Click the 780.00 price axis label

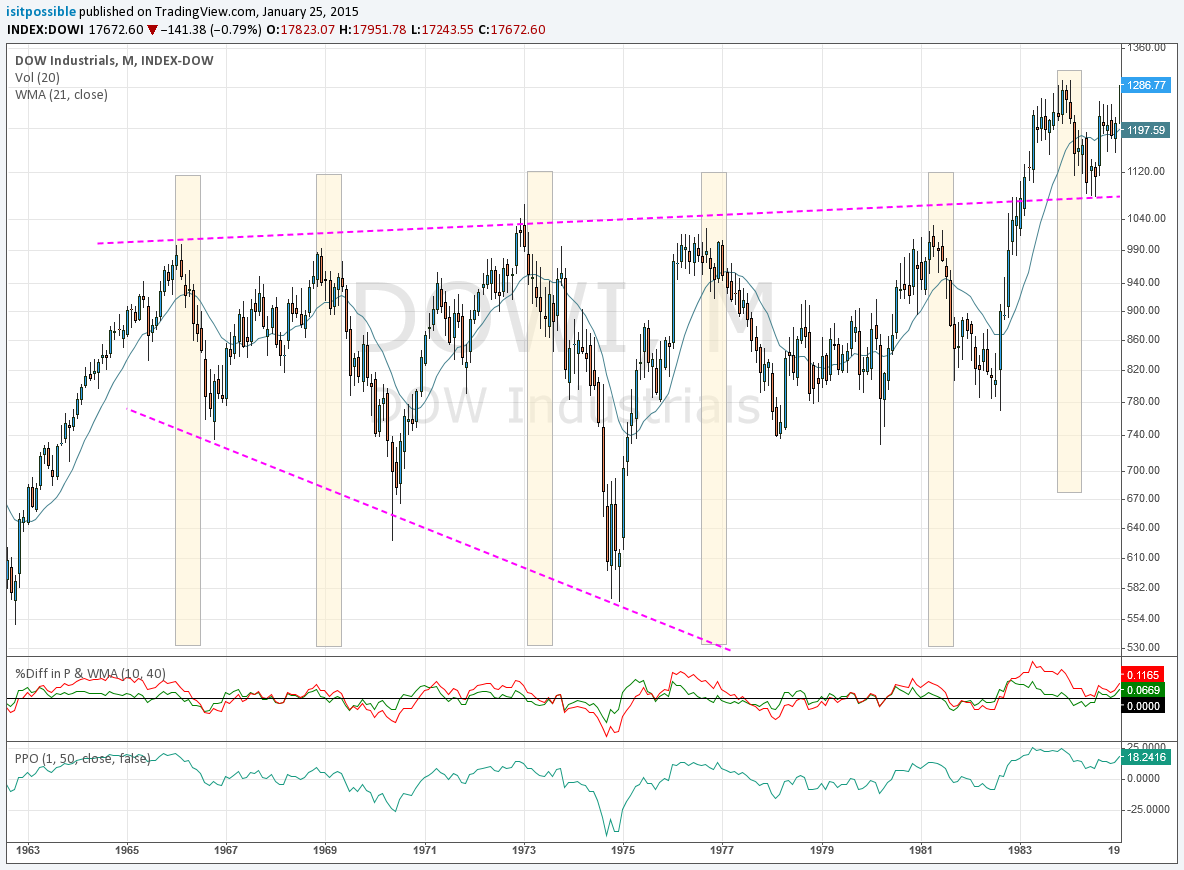1143,401
